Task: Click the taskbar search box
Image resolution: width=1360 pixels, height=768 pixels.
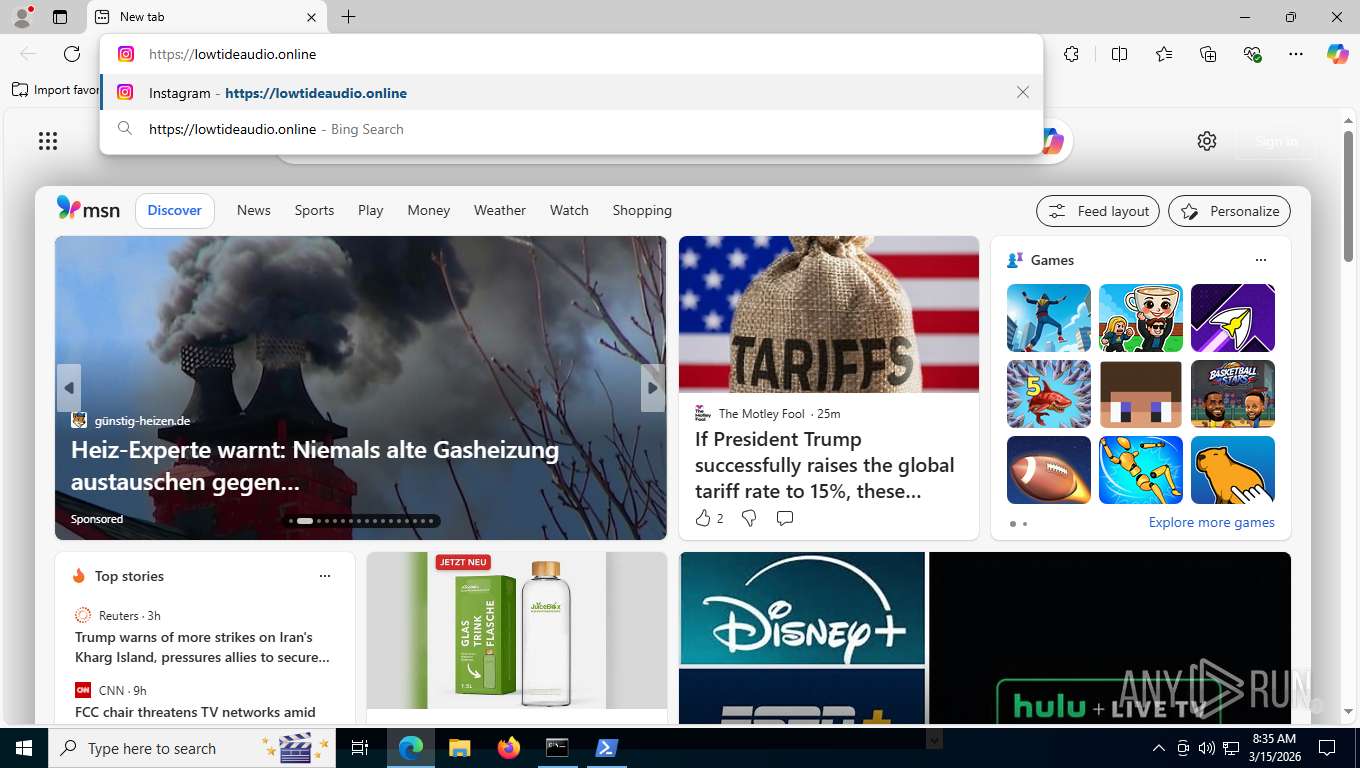Action: click(193, 748)
